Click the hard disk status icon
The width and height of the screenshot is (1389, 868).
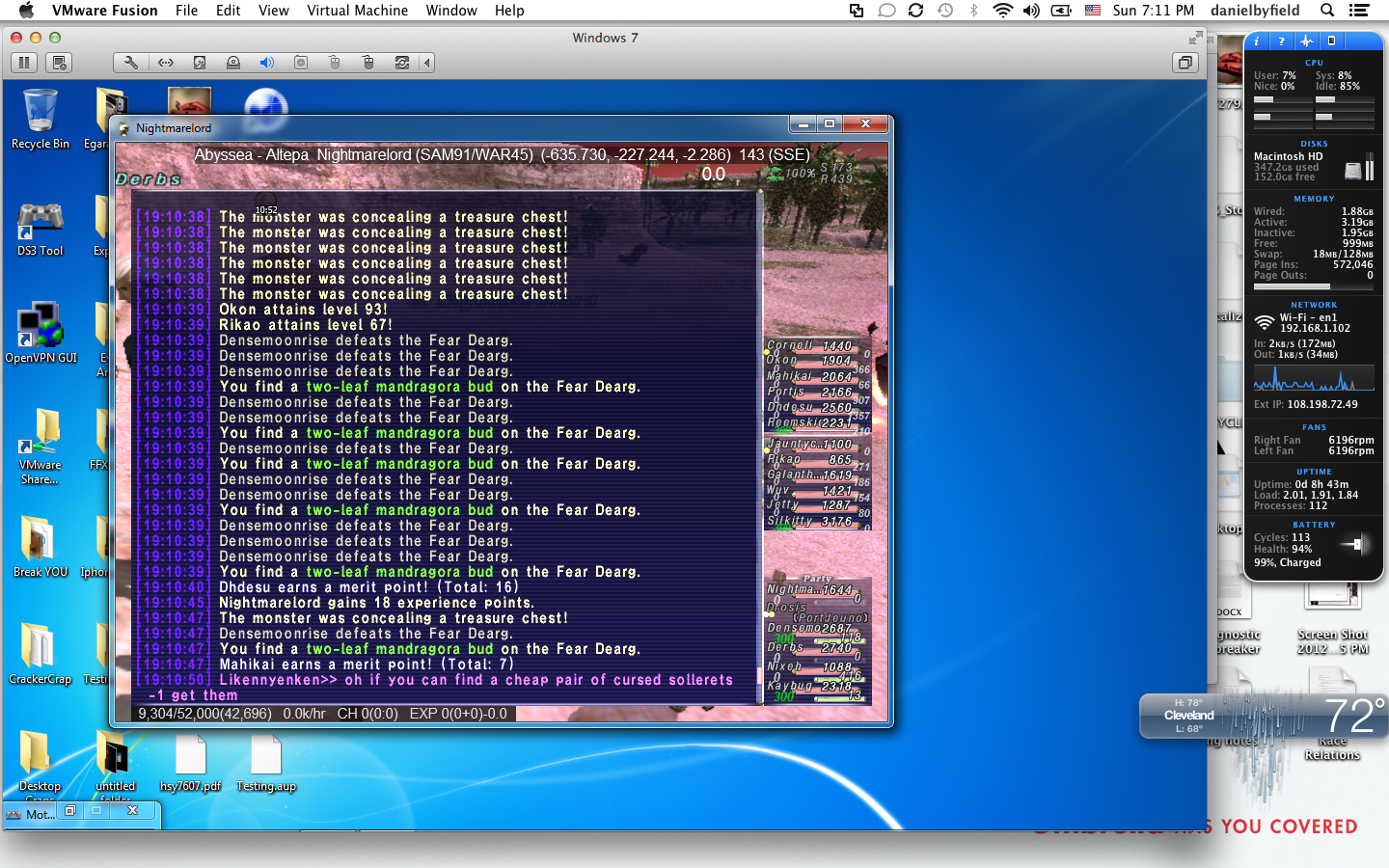(x=200, y=63)
